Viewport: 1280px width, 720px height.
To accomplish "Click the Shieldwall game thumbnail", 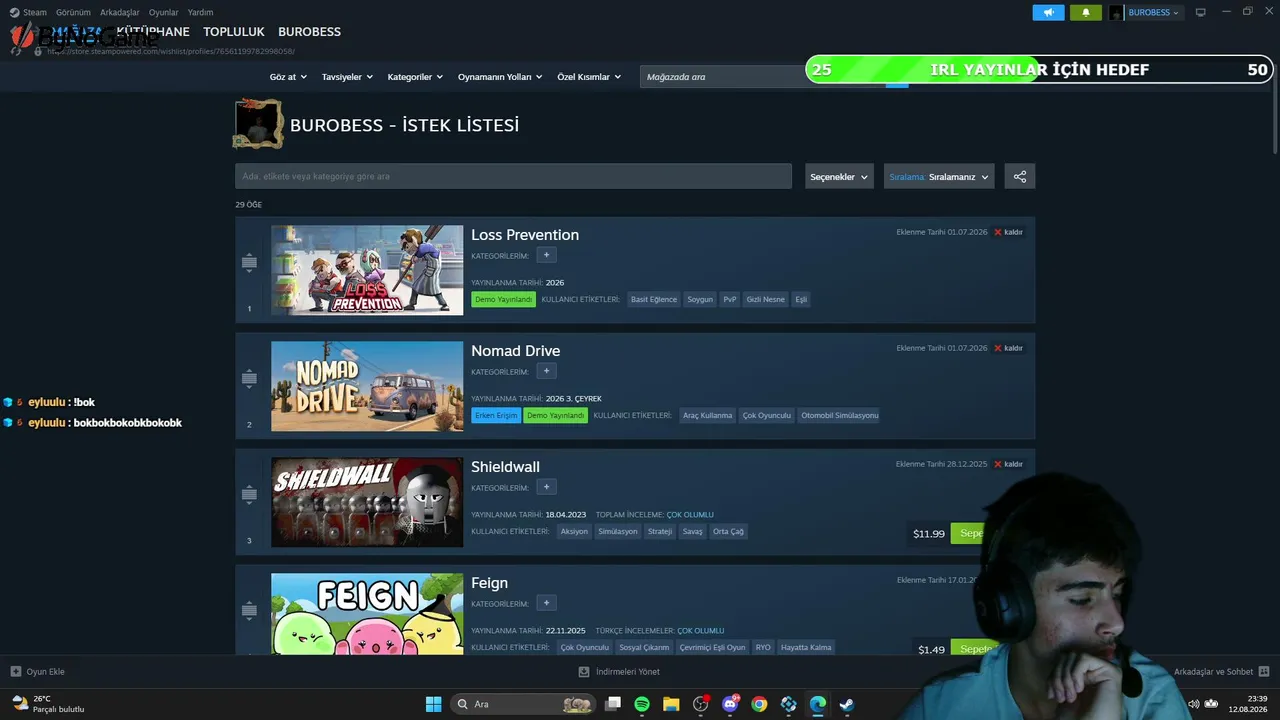I will (x=367, y=502).
